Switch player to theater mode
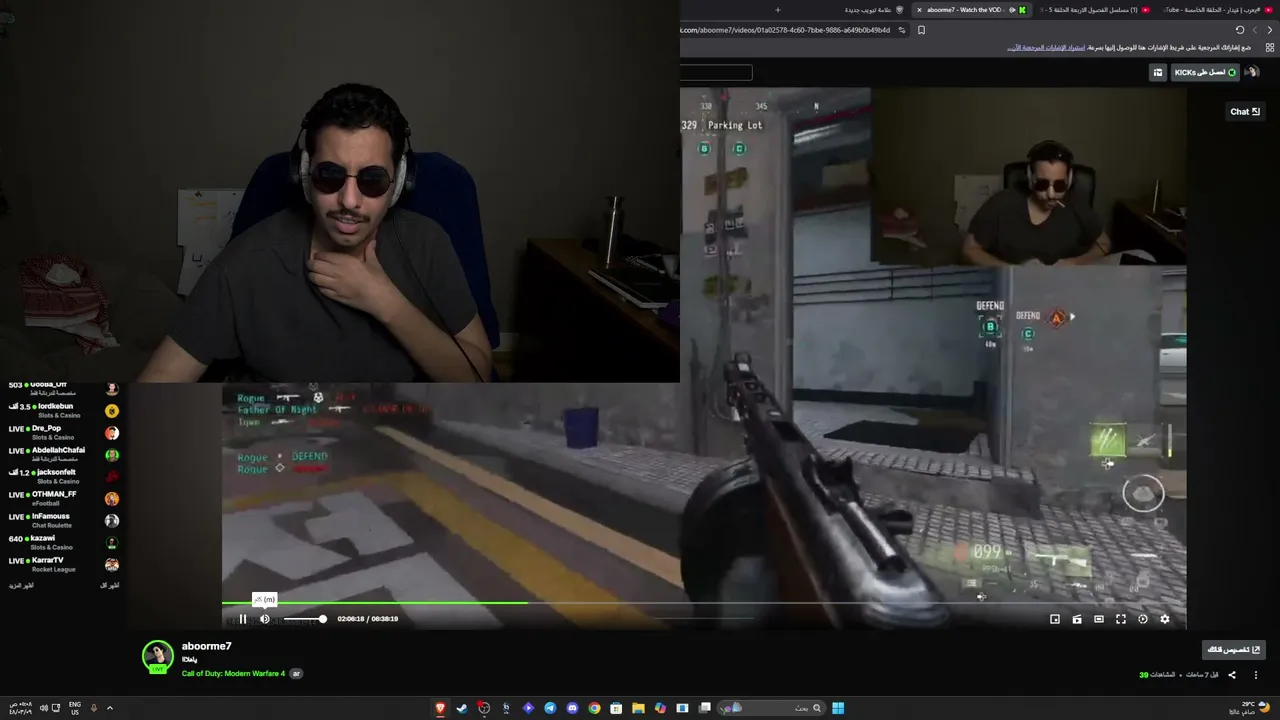This screenshot has height=720, width=1280. (x=1099, y=619)
